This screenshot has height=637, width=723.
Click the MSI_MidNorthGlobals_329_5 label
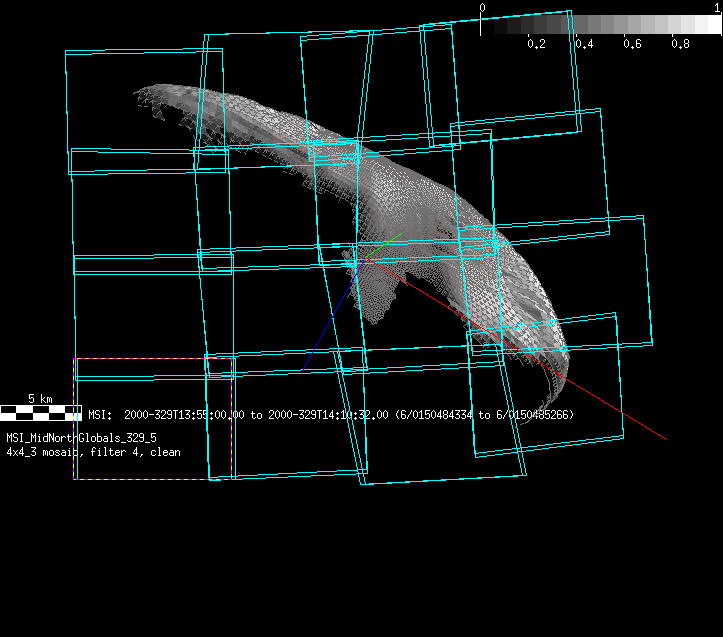pyautogui.click(x=81, y=438)
